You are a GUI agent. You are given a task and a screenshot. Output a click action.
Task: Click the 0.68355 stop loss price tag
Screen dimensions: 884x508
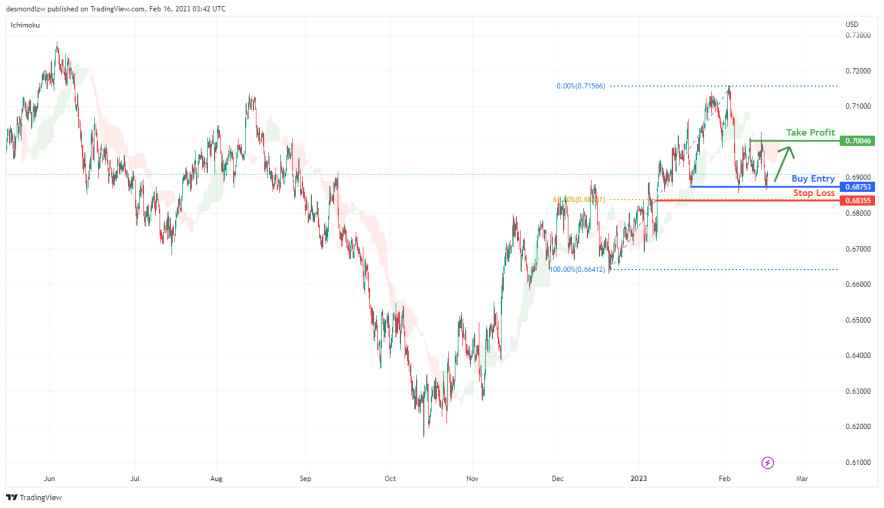(x=857, y=201)
